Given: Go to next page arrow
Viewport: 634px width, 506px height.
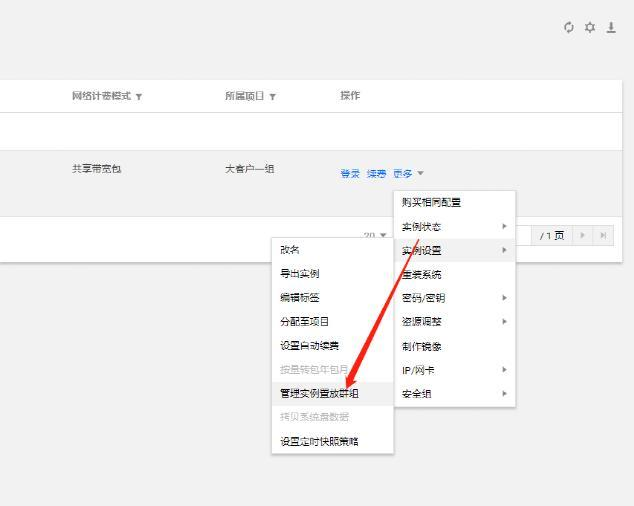Looking at the screenshot, I should click(x=583, y=235).
